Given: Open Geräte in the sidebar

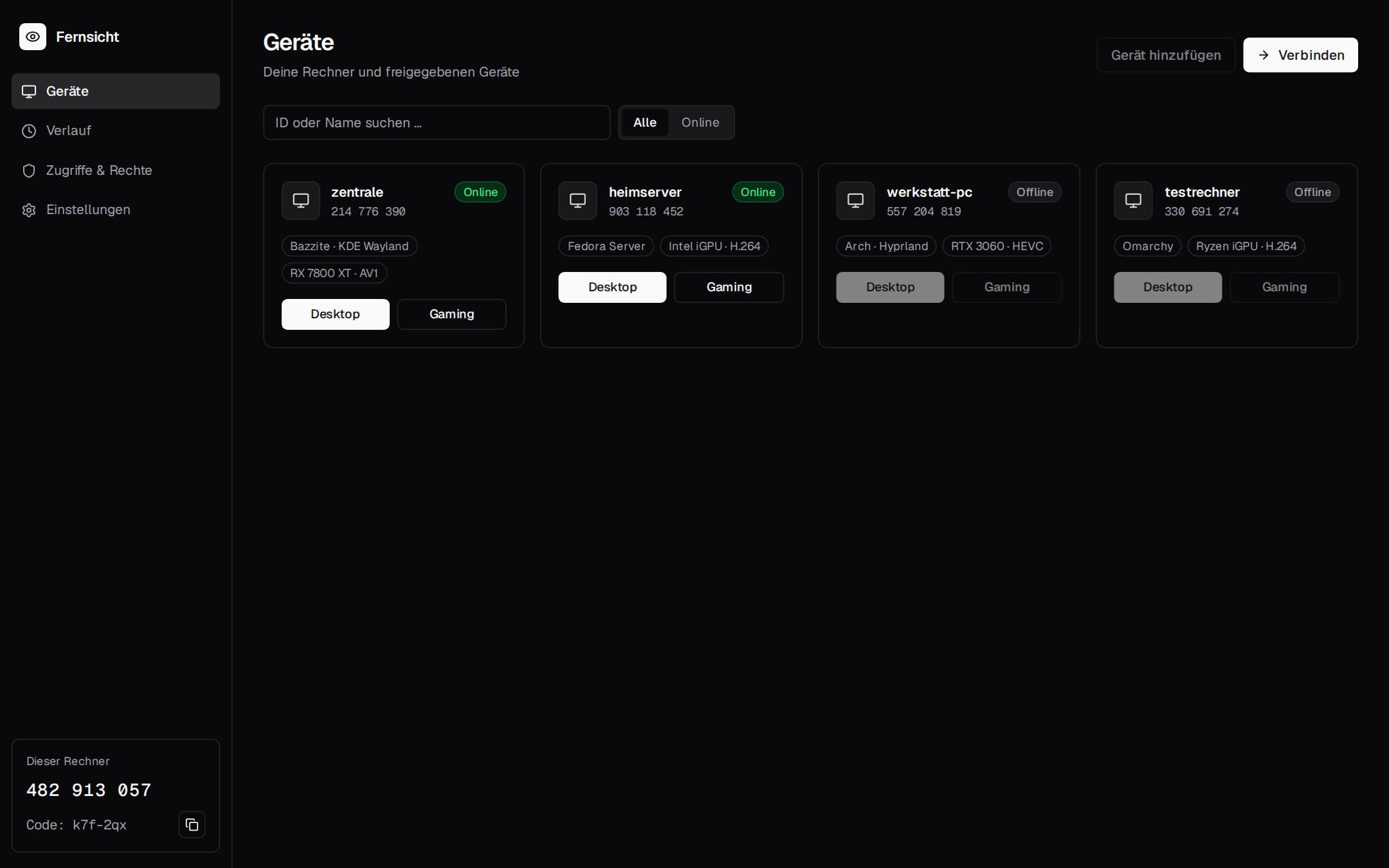Looking at the screenshot, I should tap(116, 91).
